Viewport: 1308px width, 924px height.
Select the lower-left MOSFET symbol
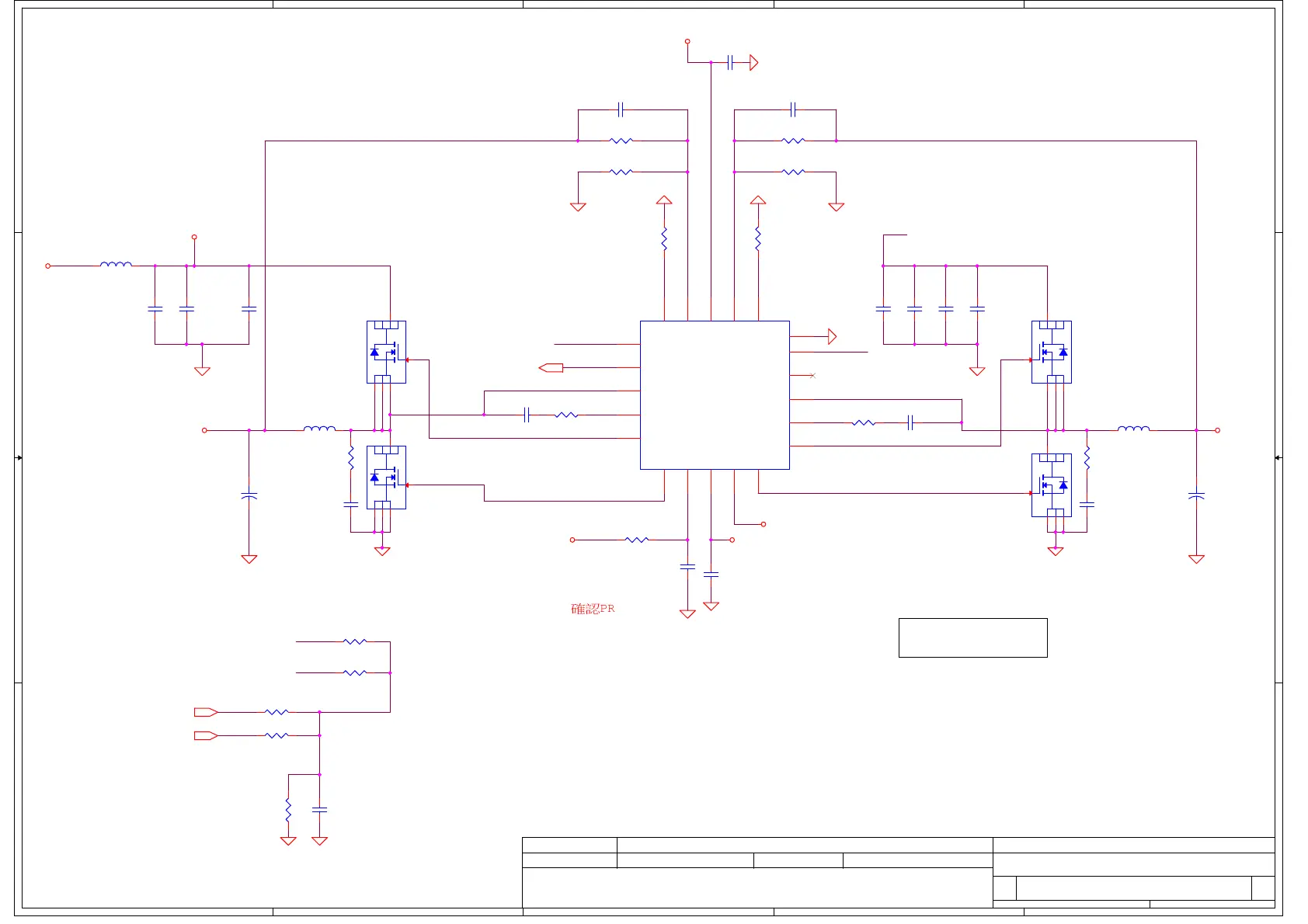[x=386, y=477]
